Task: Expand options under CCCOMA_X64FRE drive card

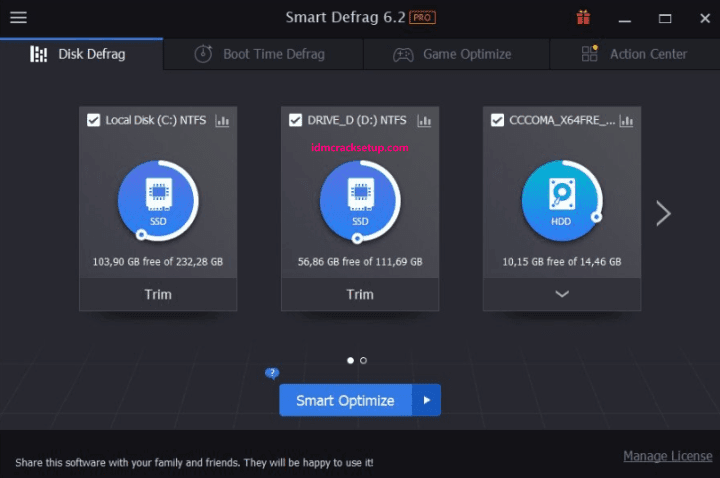Action: 562,294
